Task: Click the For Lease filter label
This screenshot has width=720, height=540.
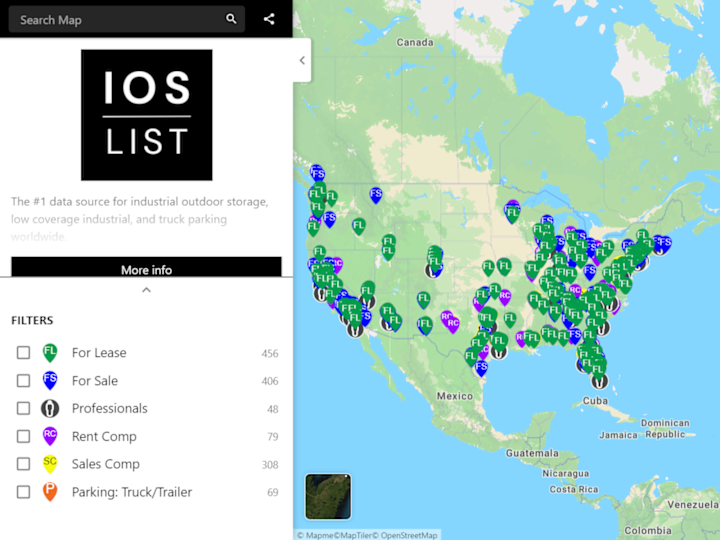Action: (99, 353)
